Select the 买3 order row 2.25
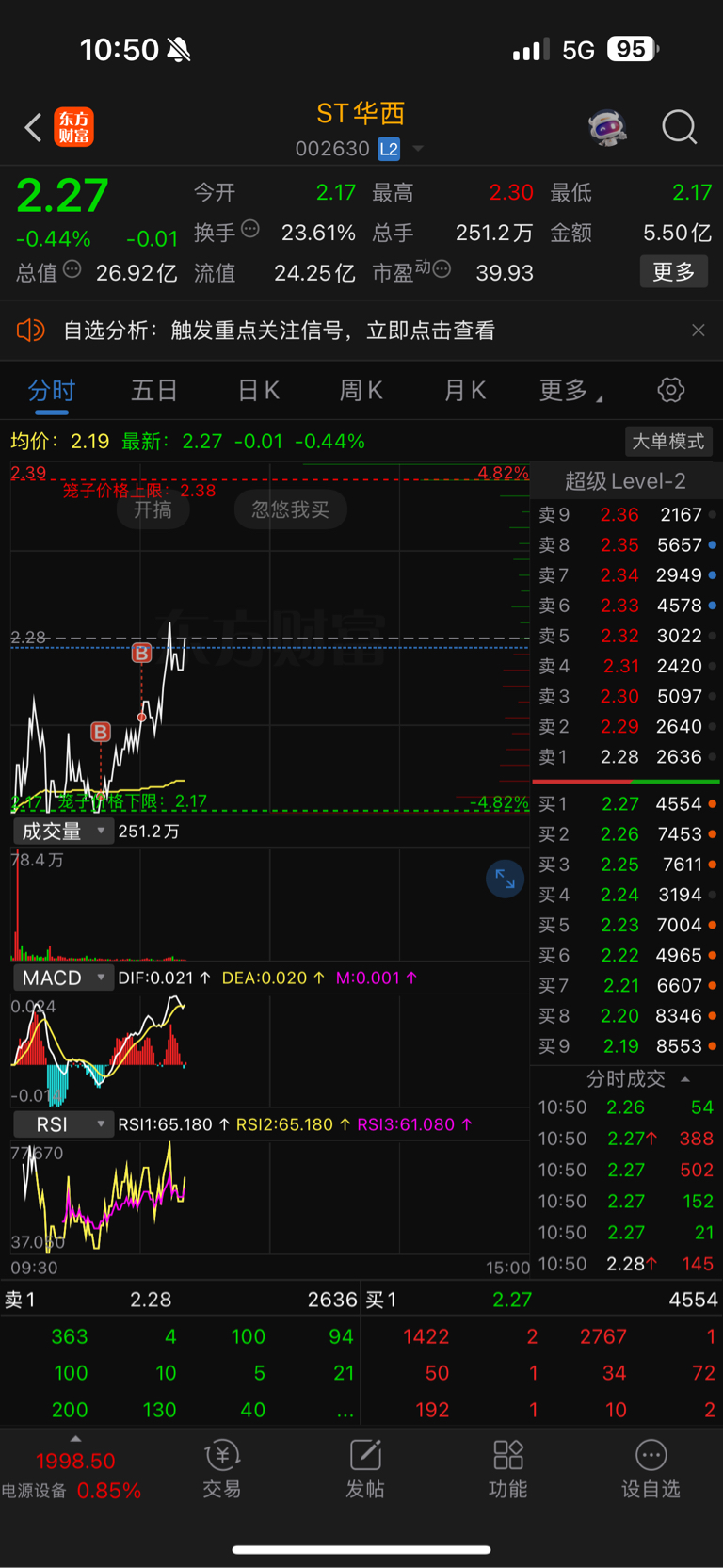The height and width of the screenshot is (1568, 723). (x=627, y=865)
